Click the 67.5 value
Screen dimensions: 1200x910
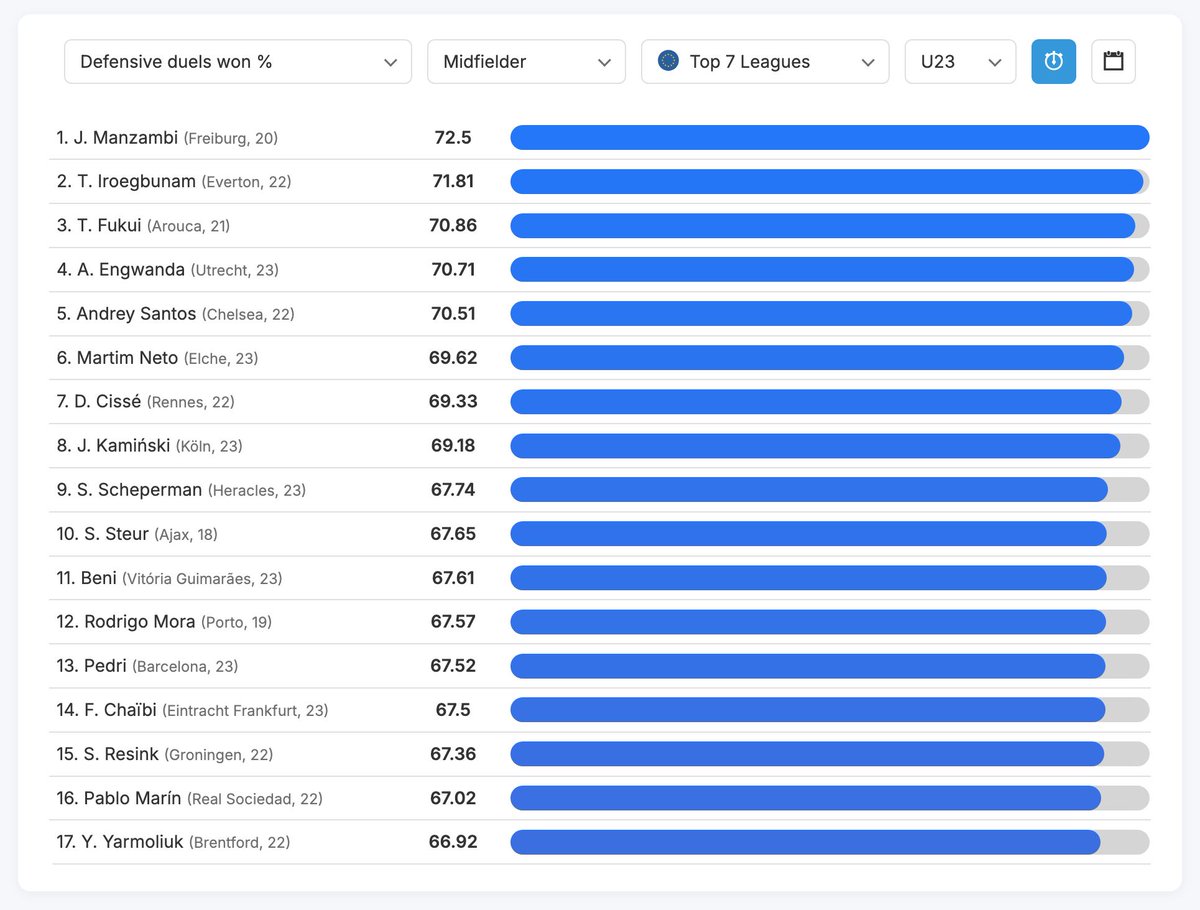(453, 710)
